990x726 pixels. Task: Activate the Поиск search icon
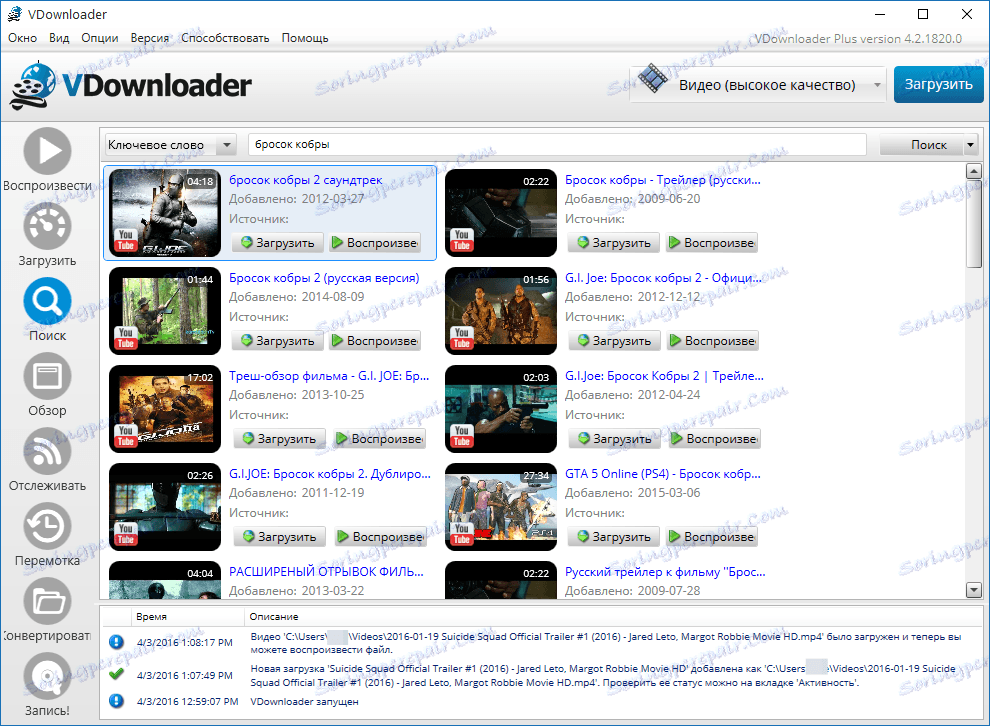pyautogui.click(x=47, y=301)
